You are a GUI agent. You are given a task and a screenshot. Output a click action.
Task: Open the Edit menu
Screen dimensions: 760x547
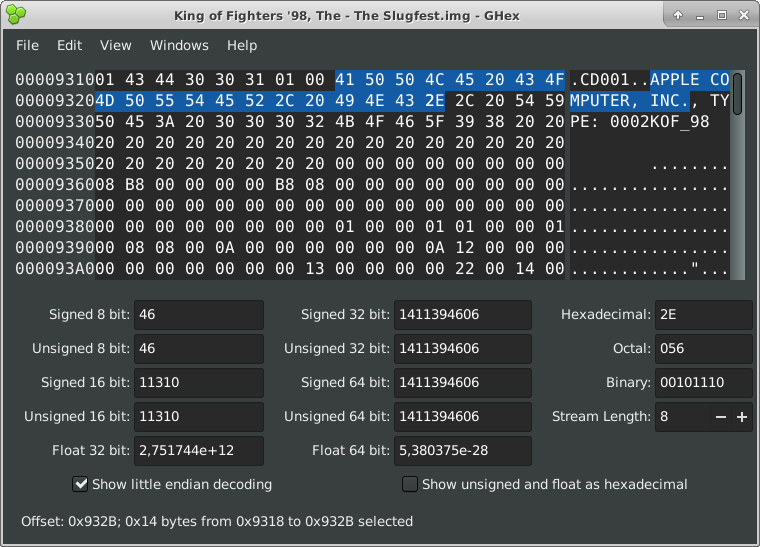69,46
